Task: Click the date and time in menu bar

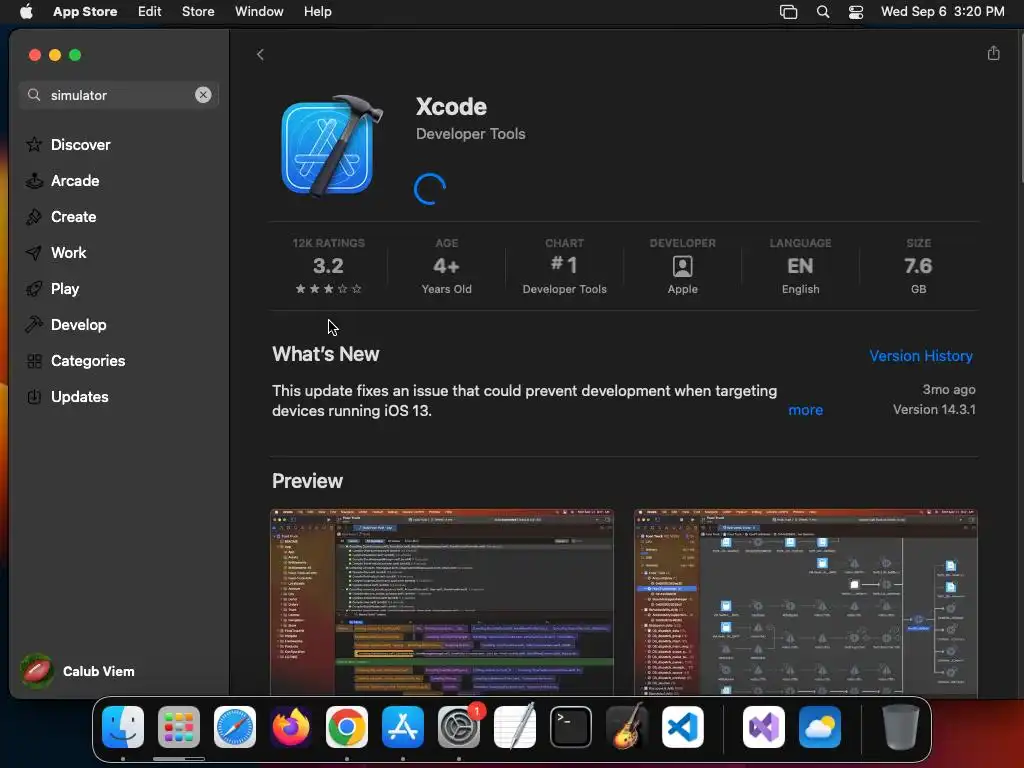Action: point(942,12)
